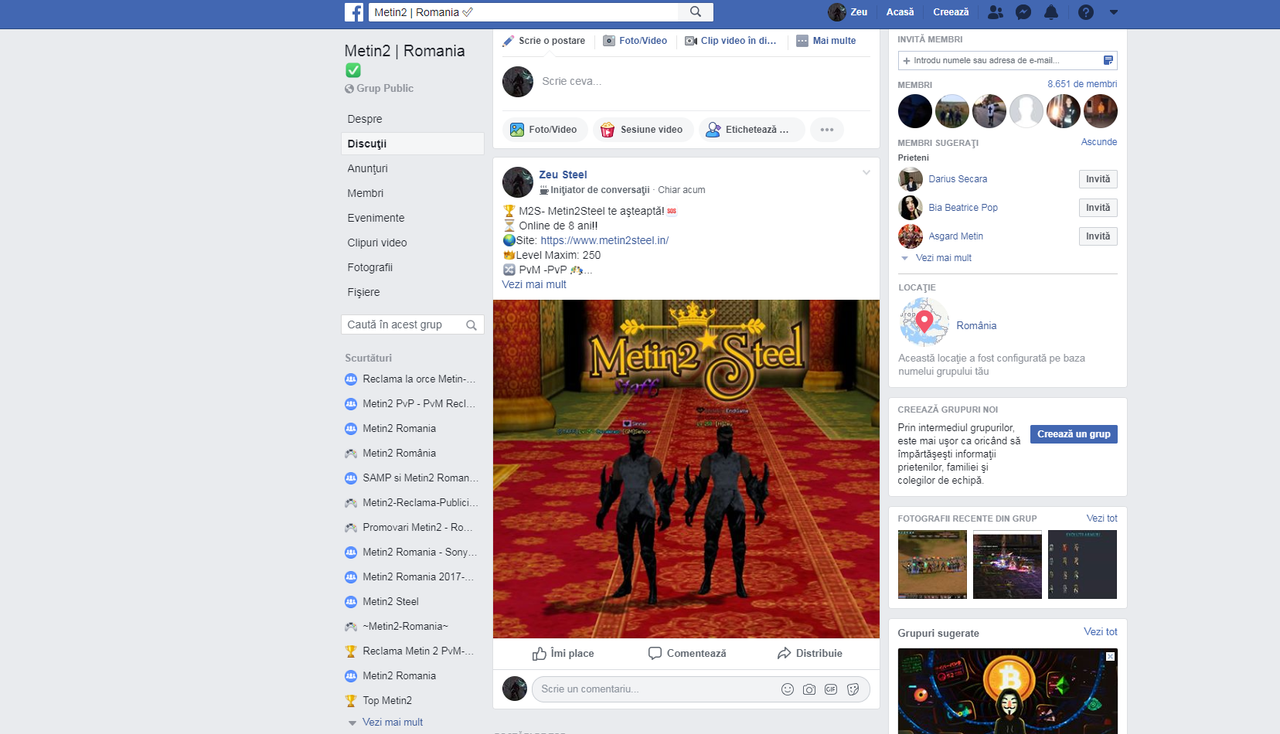Click Comentează on the post
The height and width of the screenshot is (734, 1280).
click(687, 653)
